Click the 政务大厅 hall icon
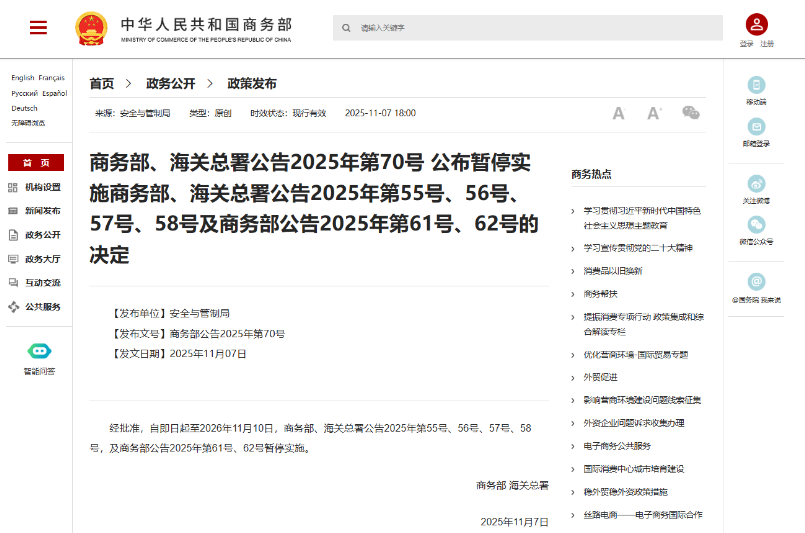The width and height of the screenshot is (805, 533). 13,259
